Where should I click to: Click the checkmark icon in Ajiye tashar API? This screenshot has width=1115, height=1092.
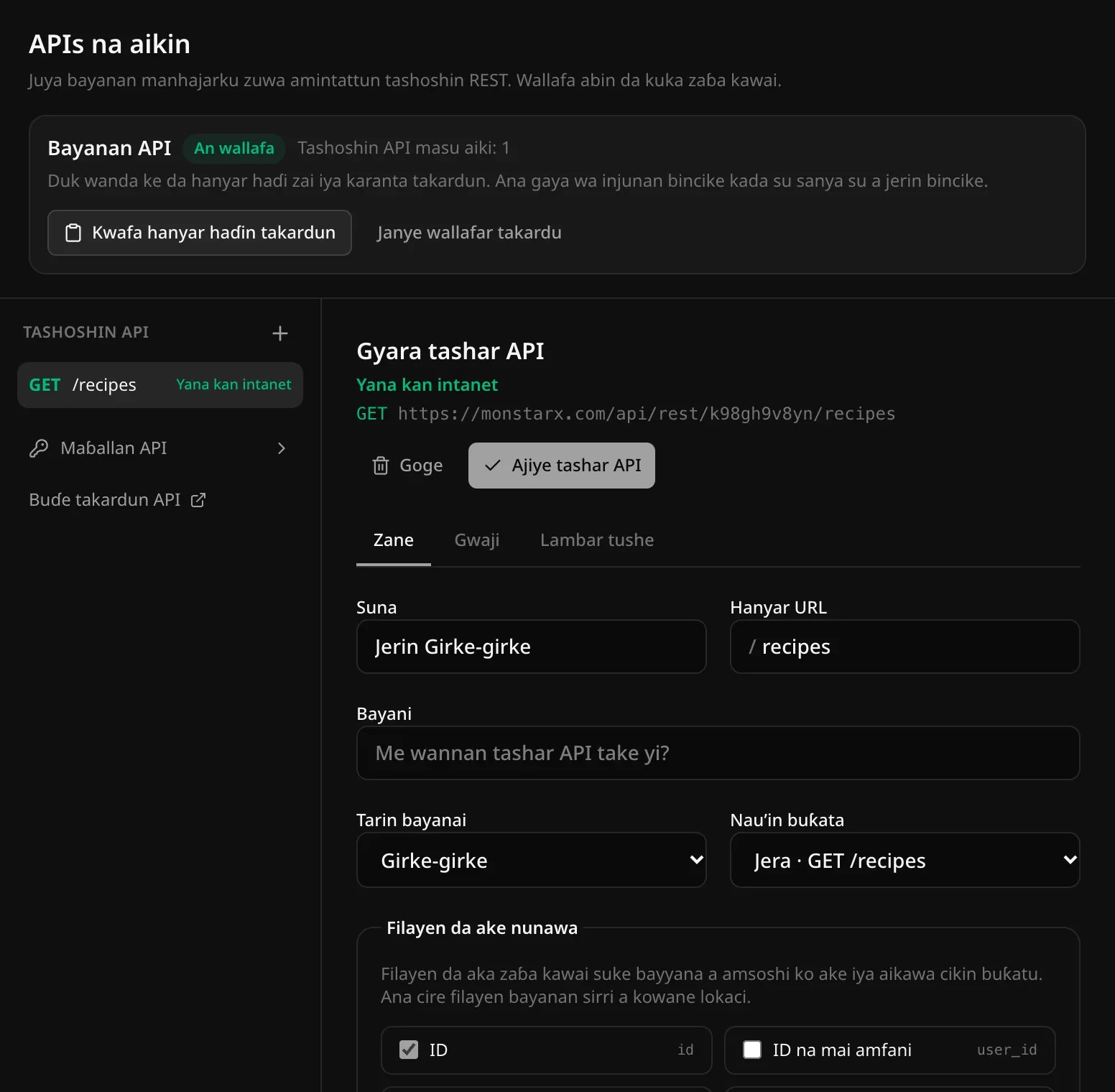point(492,466)
